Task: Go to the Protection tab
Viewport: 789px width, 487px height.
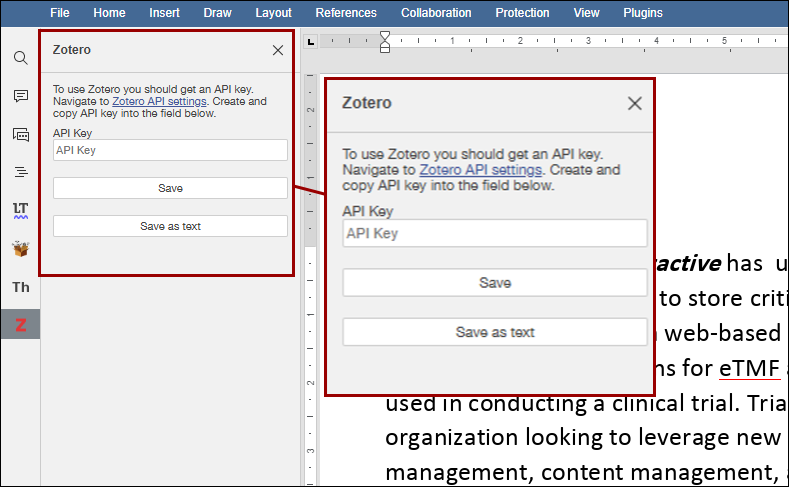Action: 522,13
